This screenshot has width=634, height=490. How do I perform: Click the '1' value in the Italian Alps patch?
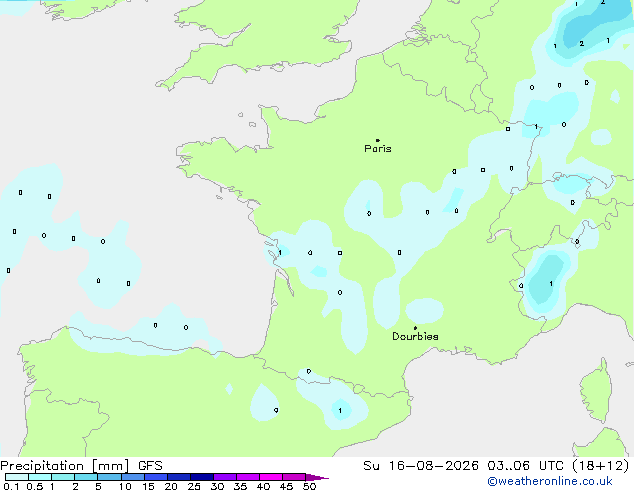click(551, 284)
